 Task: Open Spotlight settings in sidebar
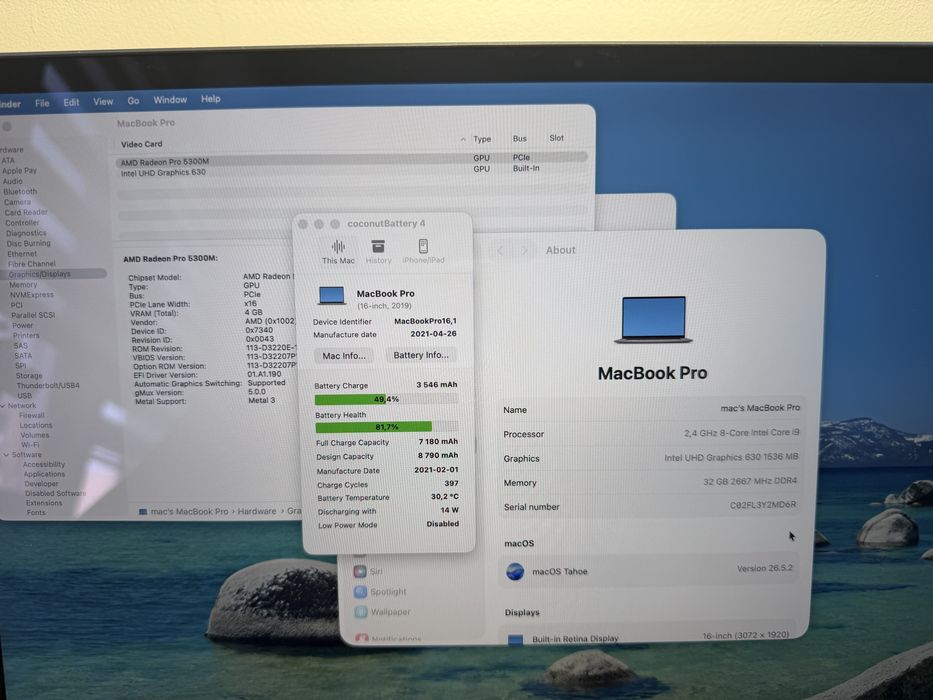[x=381, y=592]
